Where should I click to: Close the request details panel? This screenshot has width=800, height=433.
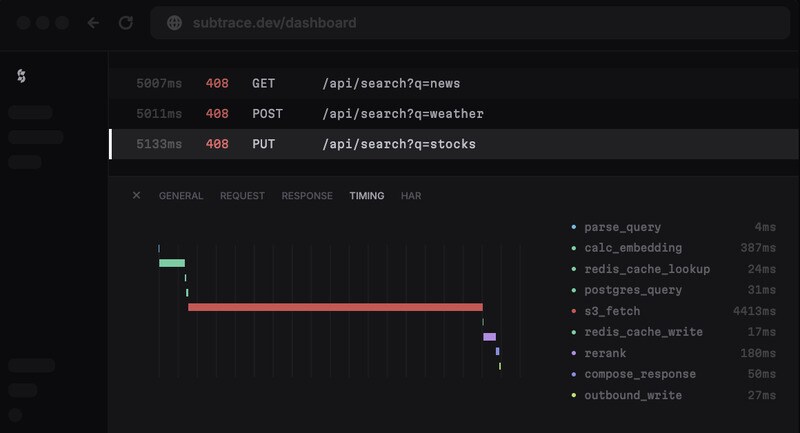[x=136, y=196]
